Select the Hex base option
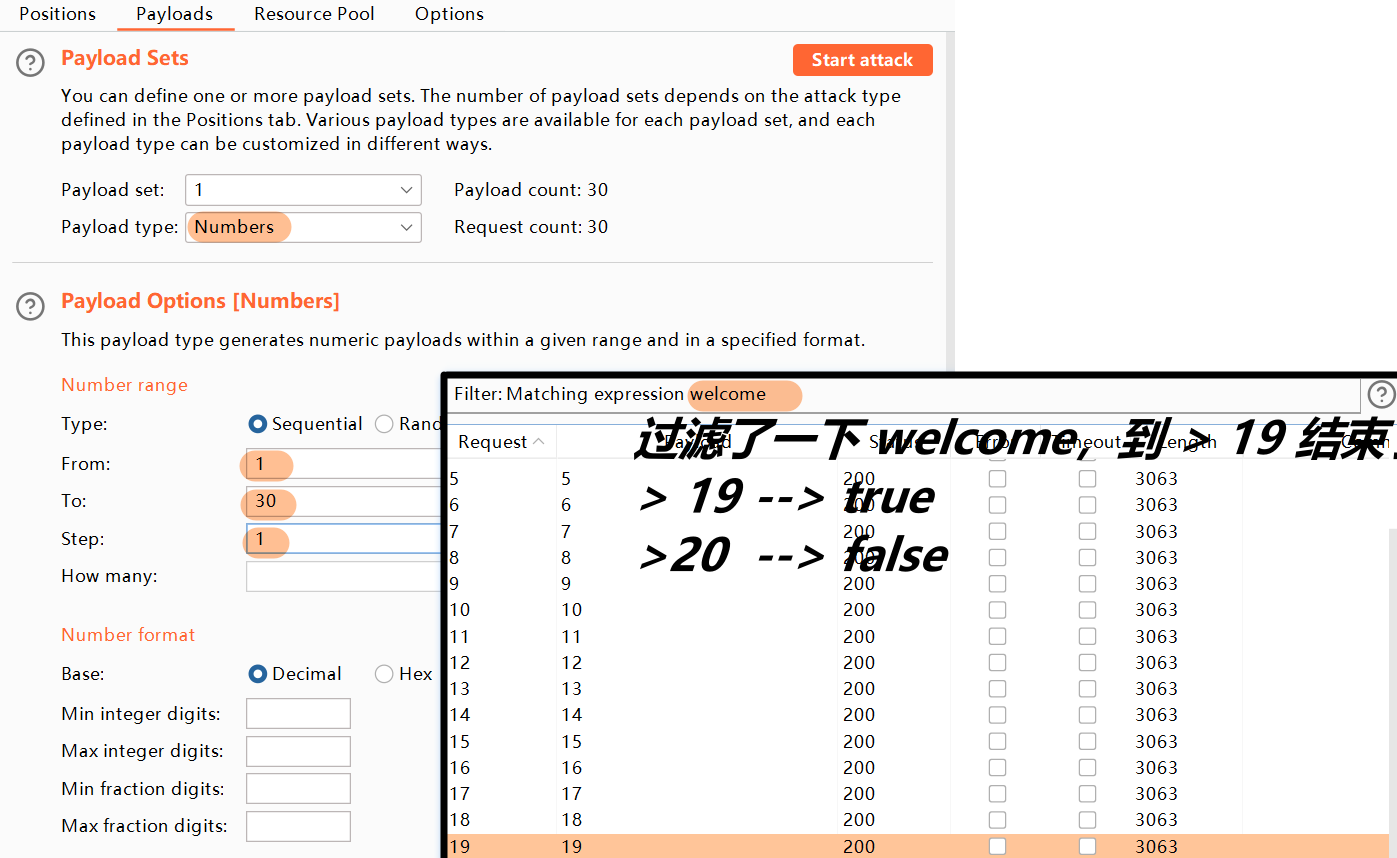The image size is (1397, 858). coord(384,674)
